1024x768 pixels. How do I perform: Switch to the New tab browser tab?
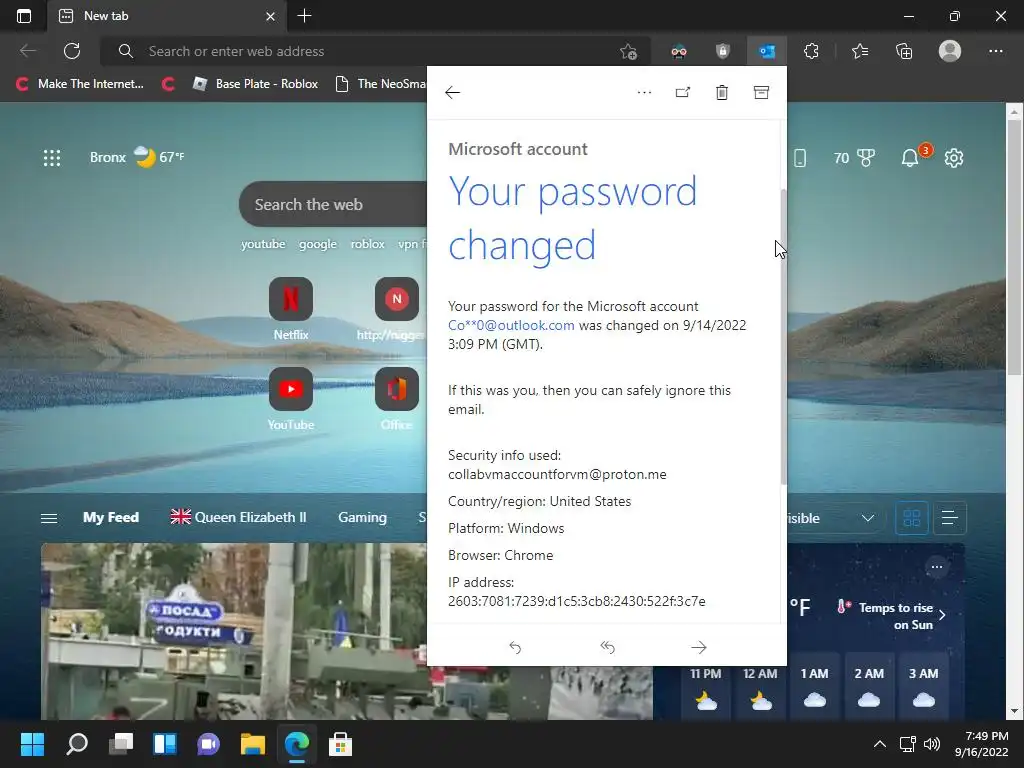(167, 16)
